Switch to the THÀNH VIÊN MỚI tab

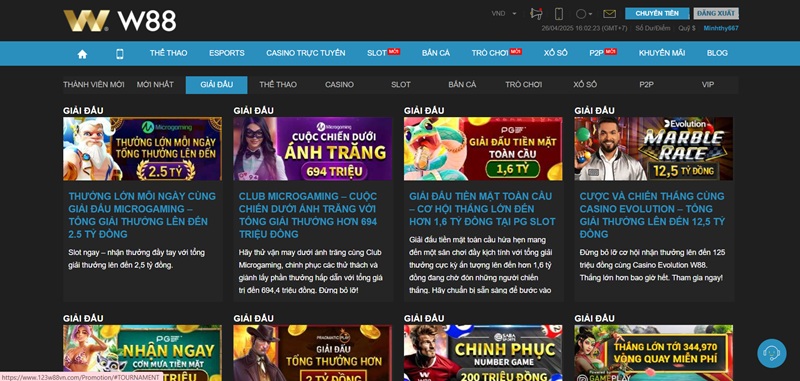click(94, 85)
